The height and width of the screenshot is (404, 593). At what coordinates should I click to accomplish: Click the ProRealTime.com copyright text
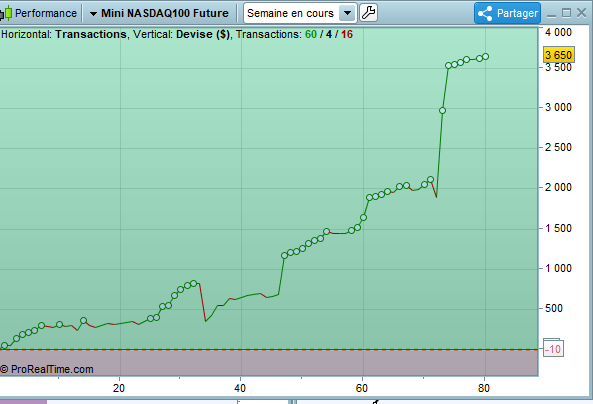coord(47,369)
